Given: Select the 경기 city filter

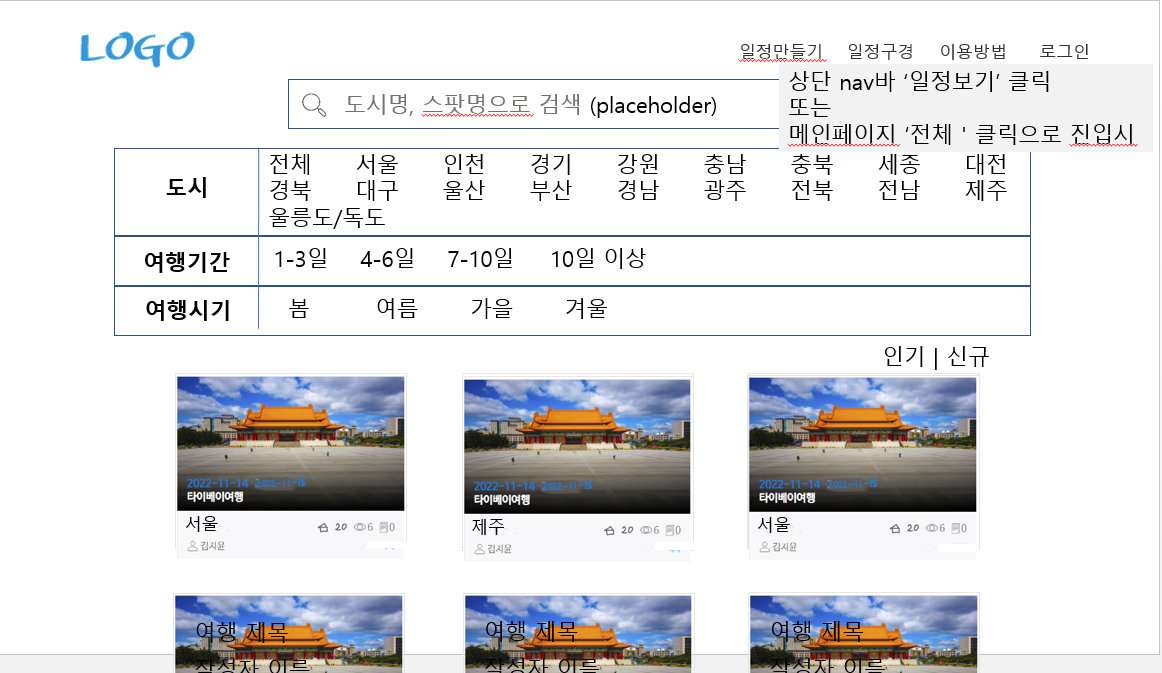Looking at the screenshot, I should (x=551, y=164).
